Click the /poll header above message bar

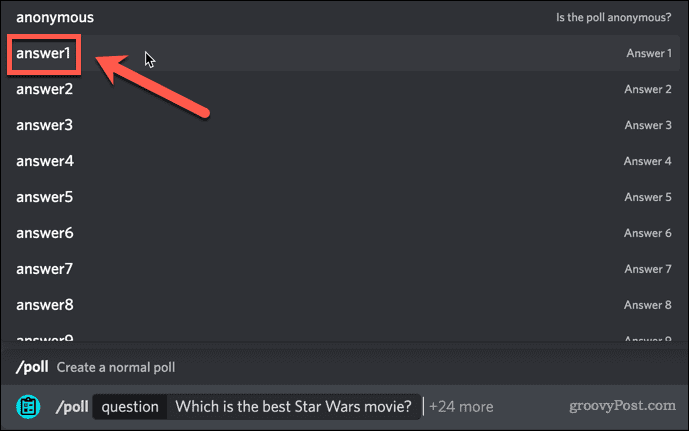[x=31, y=367]
